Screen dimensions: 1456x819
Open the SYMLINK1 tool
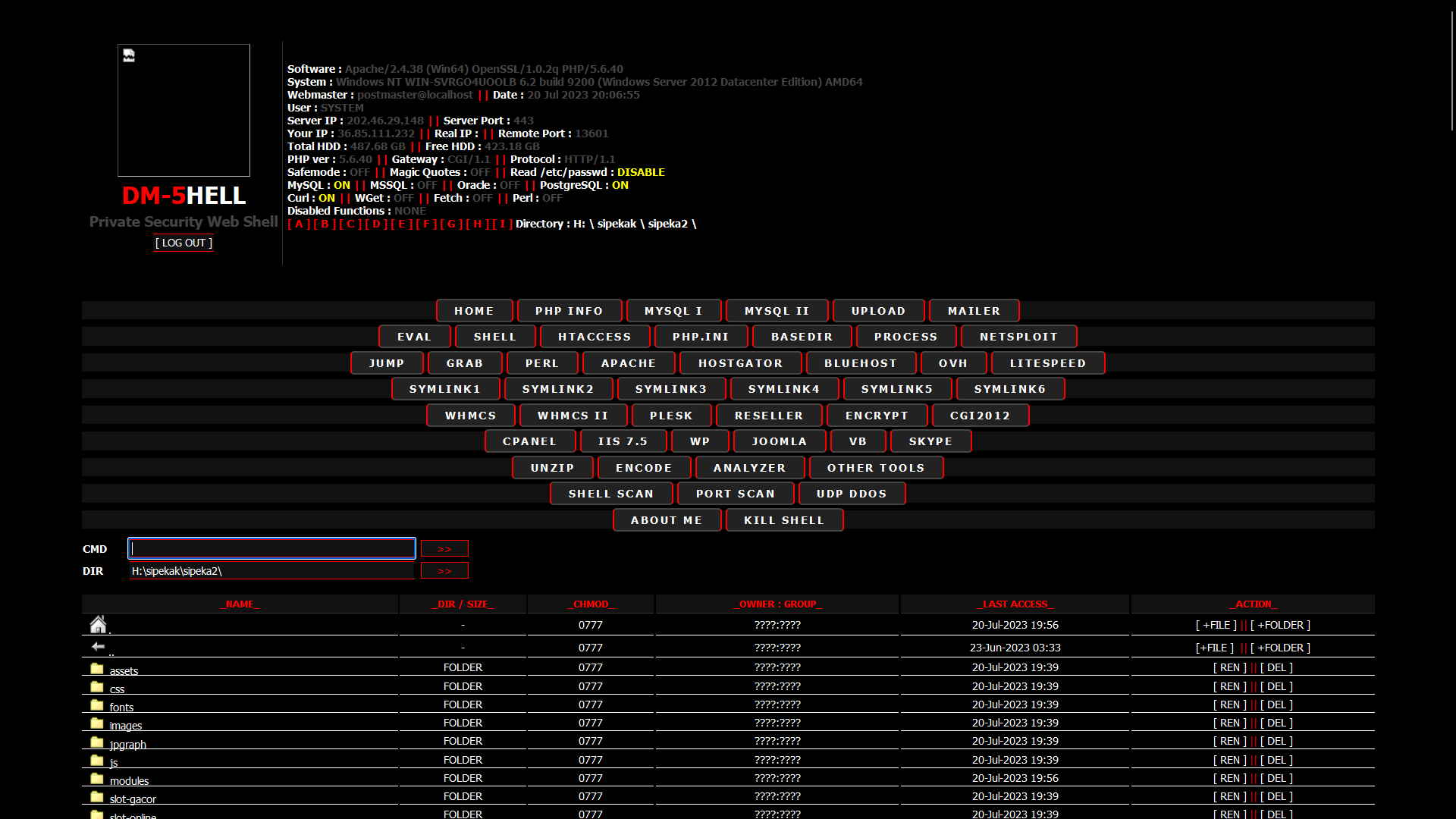pyautogui.click(x=446, y=389)
